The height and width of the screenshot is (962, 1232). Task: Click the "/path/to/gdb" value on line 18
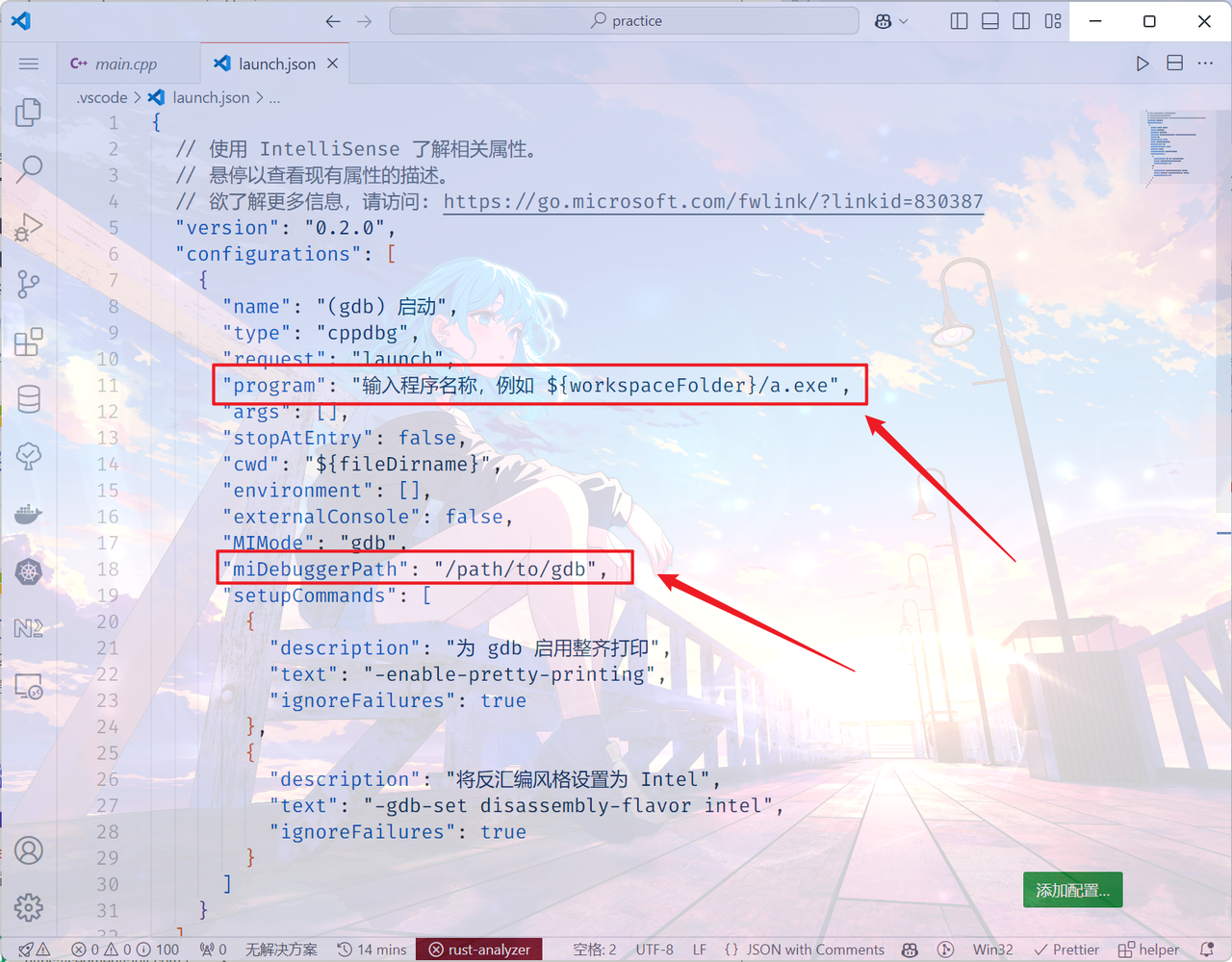(515, 569)
